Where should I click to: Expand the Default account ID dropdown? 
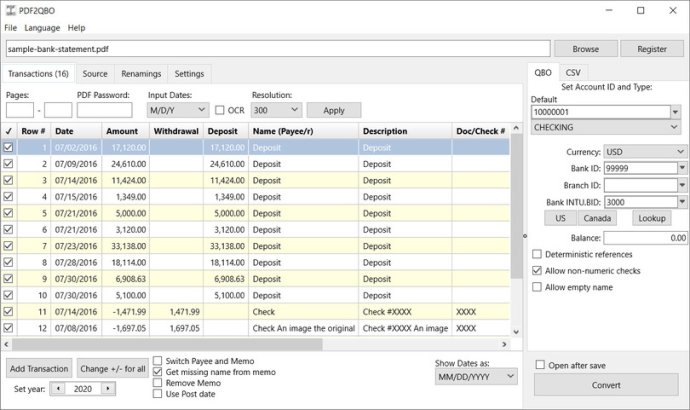[676, 112]
